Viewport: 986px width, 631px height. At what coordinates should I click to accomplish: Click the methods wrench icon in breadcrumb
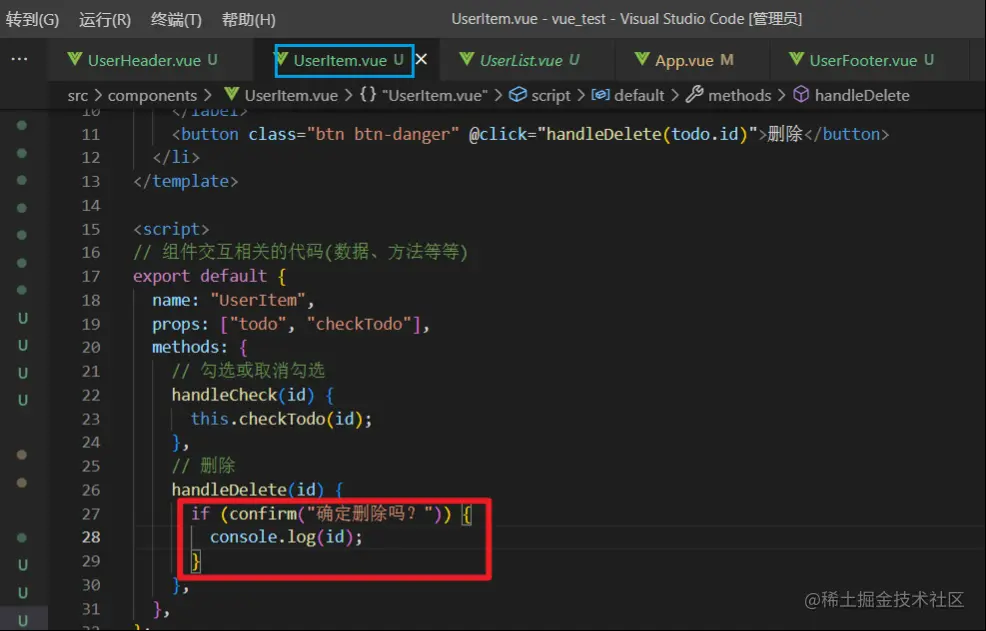click(x=694, y=95)
